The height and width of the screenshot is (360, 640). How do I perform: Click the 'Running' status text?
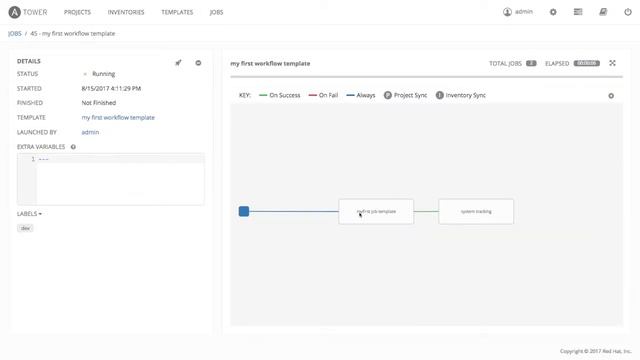pos(104,74)
